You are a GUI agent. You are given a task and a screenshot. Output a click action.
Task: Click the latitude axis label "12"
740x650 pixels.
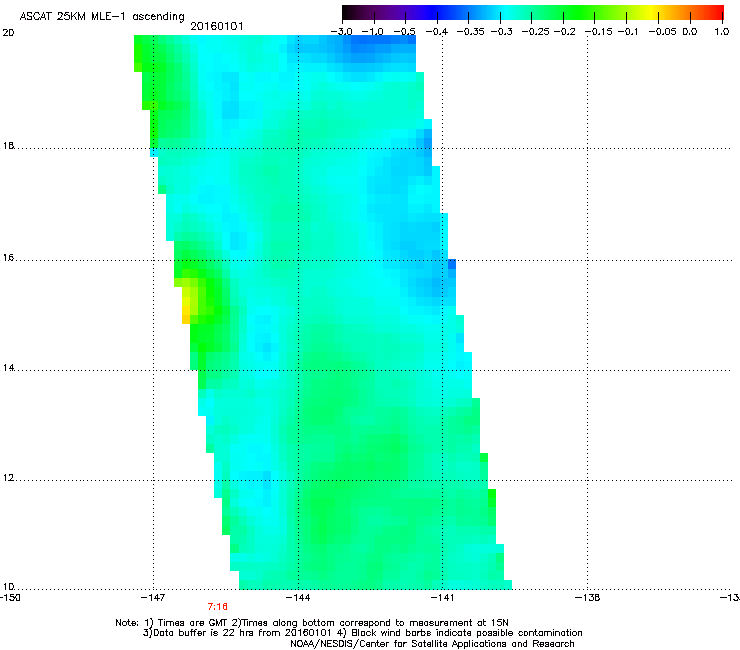click(x=8, y=478)
